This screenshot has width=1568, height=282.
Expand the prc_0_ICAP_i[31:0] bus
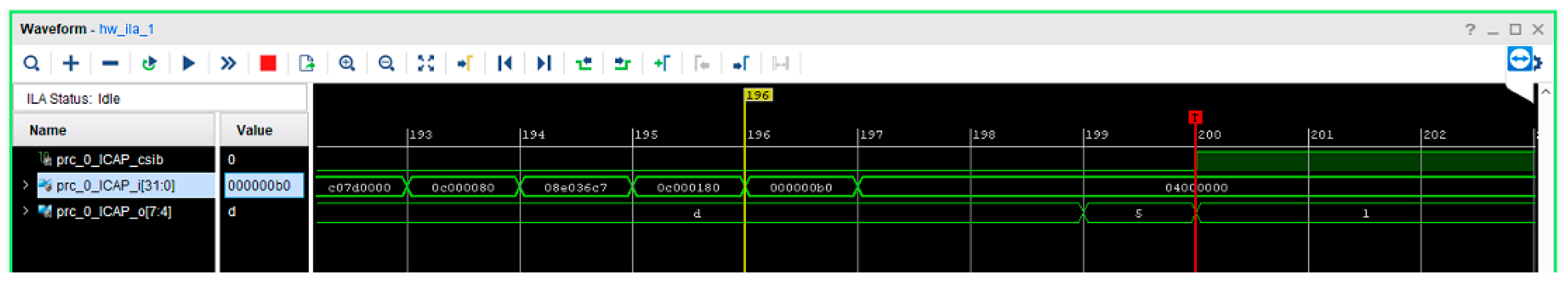point(25,185)
